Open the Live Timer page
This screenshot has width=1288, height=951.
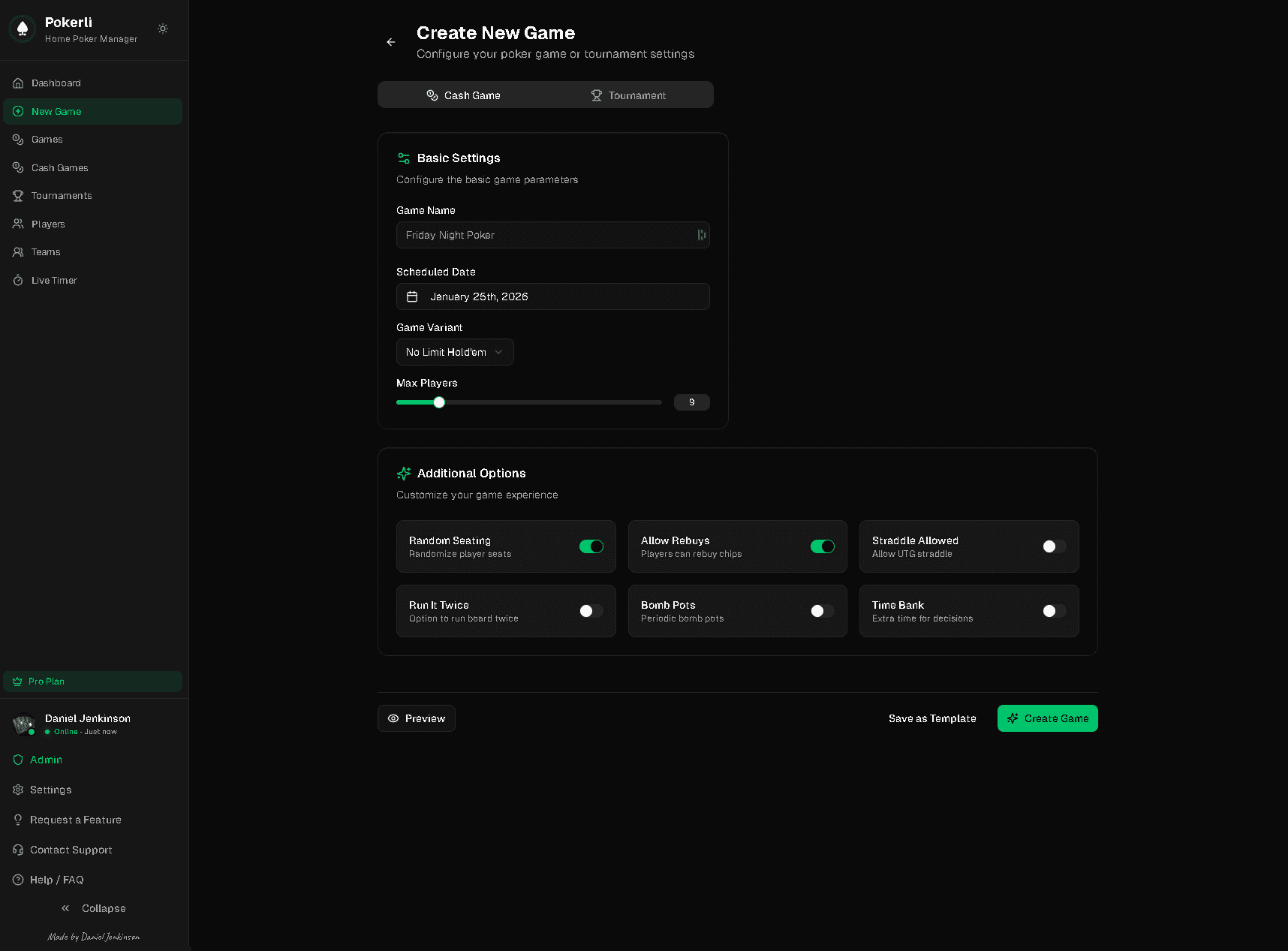click(54, 281)
